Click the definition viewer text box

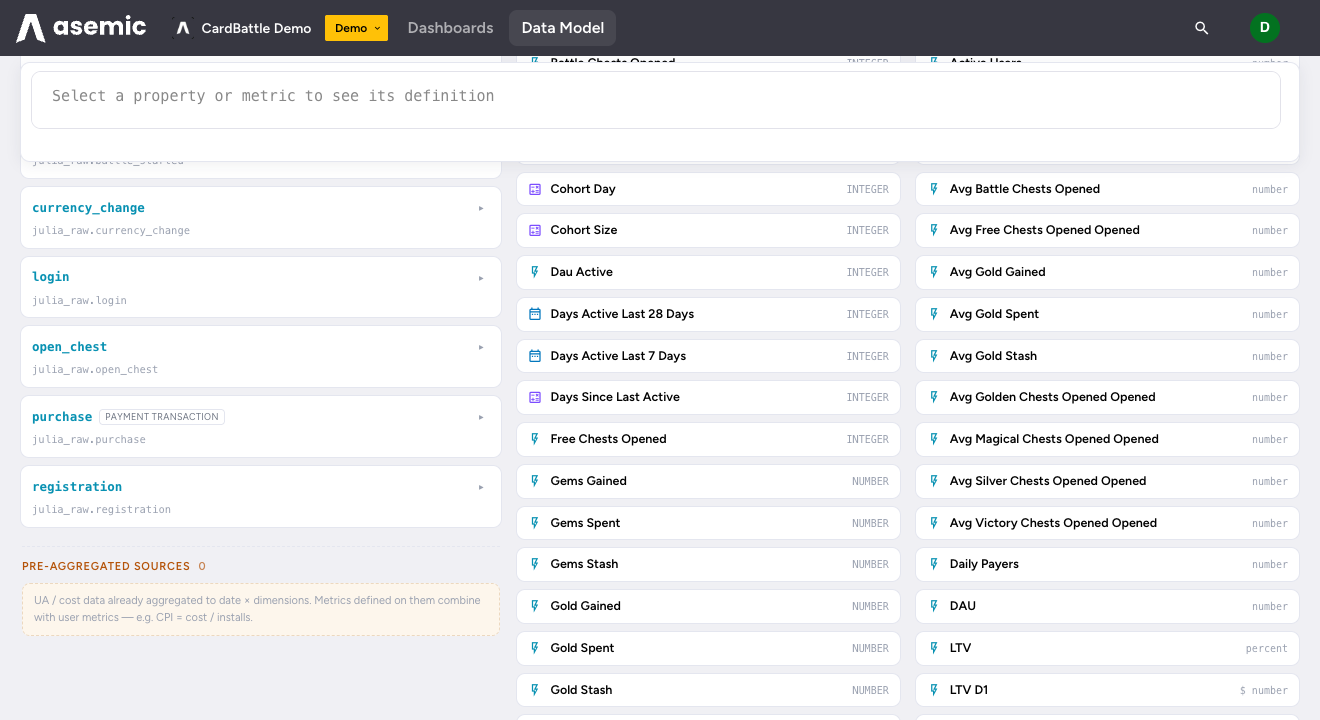coord(656,100)
